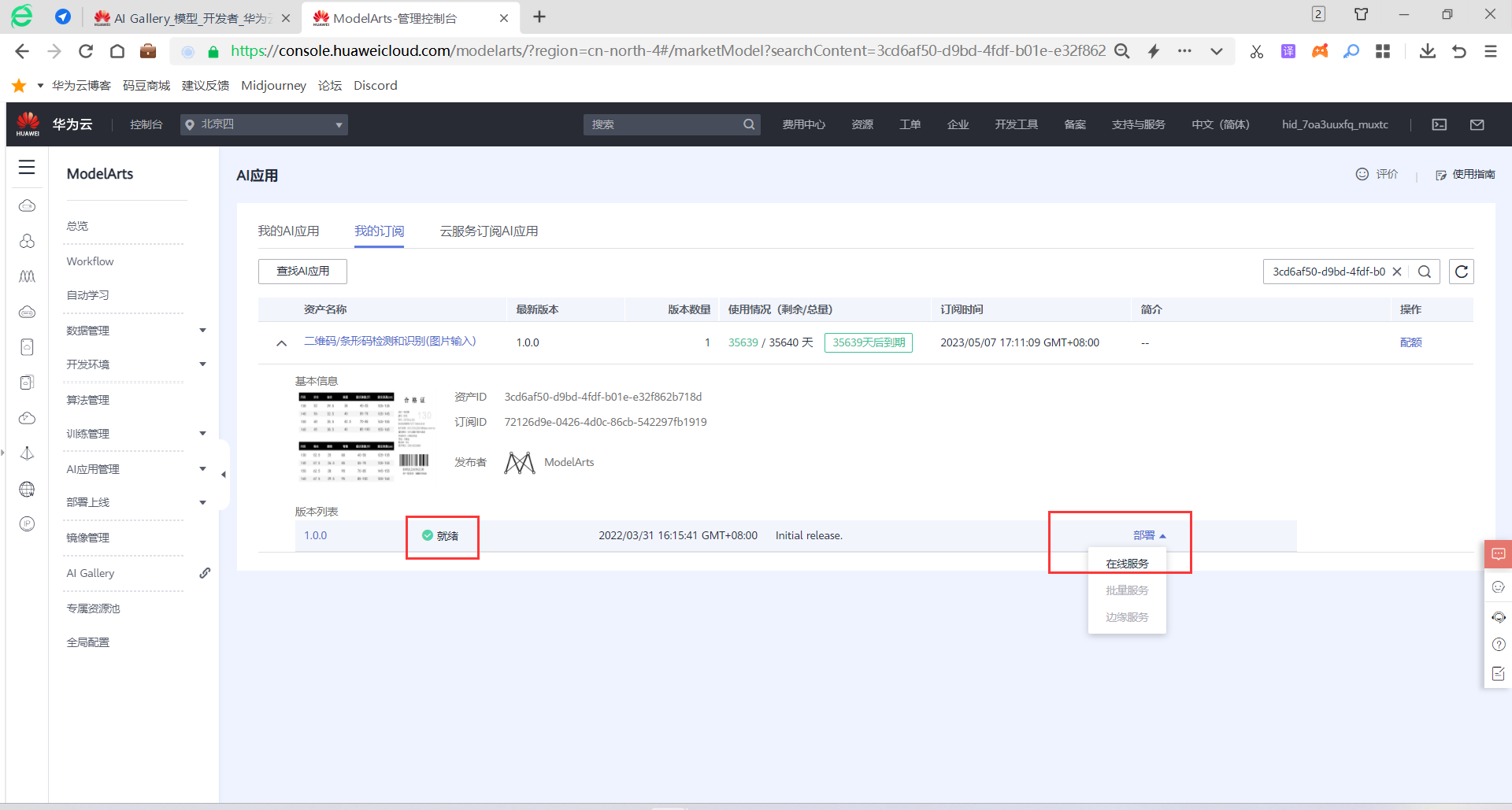Switch to 云服务订阅AI应用 tab
This screenshot has height=810, width=1512.
pos(489,231)
